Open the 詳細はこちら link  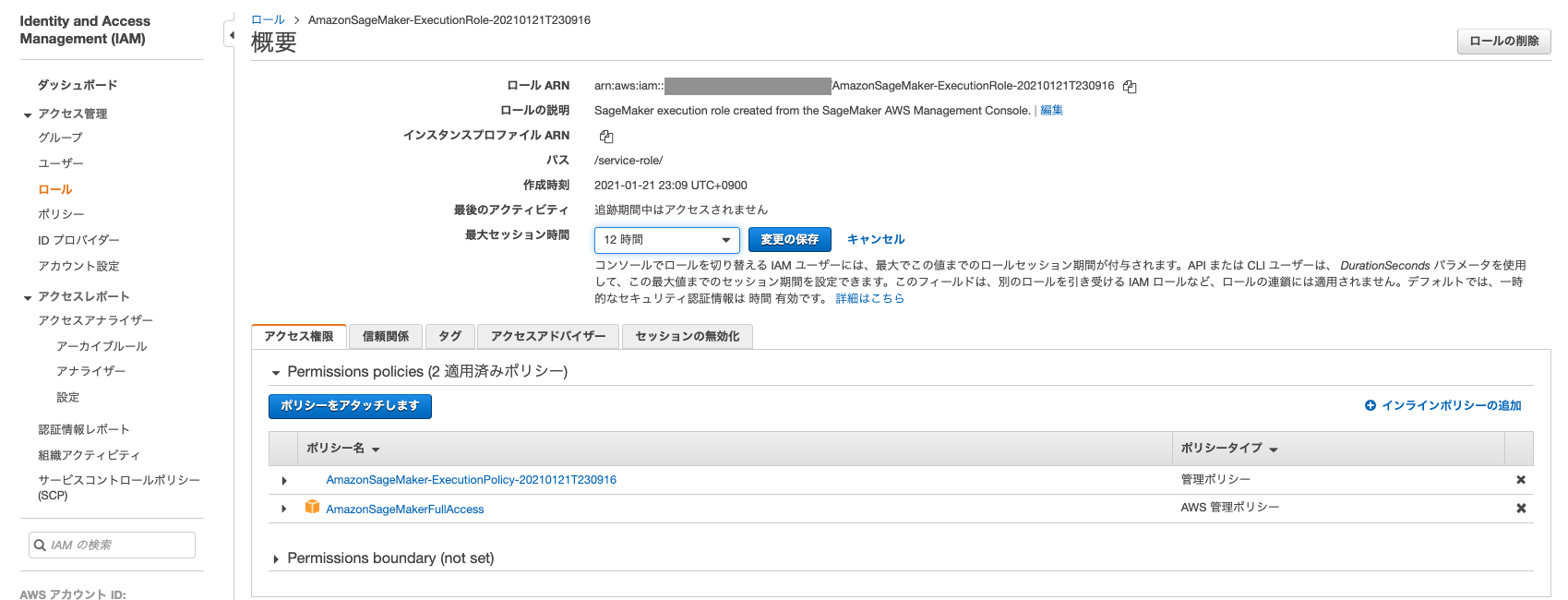pyautogui.click(x=870, y=299)
